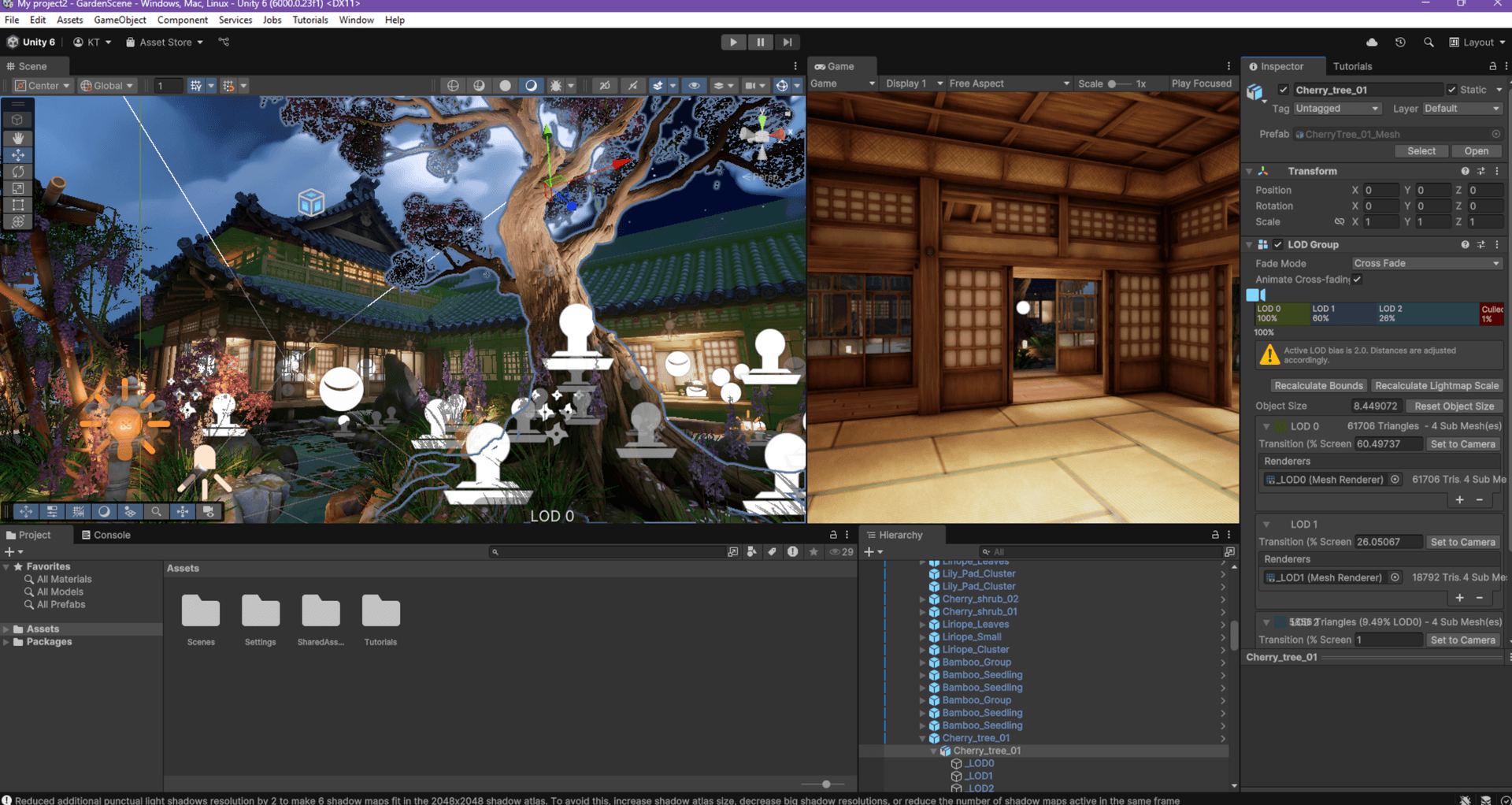1512x805 pixels.
Task: Open the GameObject menu
Action: (x=120, y=20)
